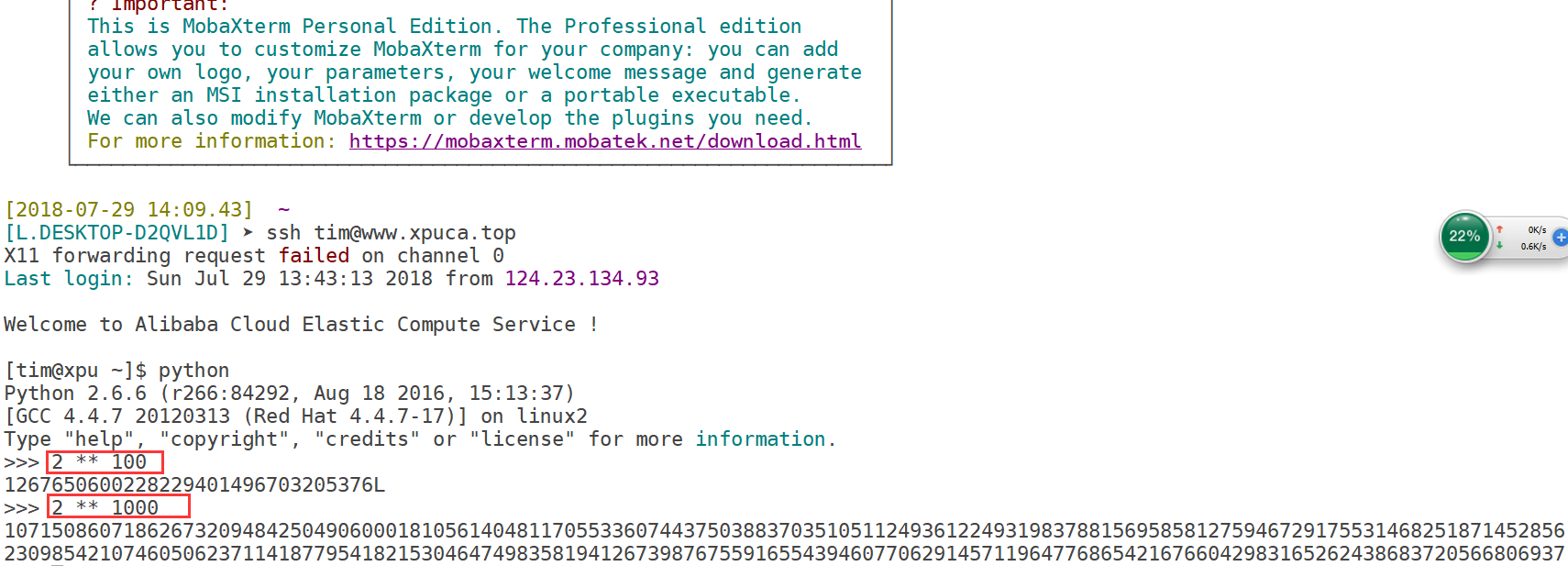Click the [tim@xpu ~]$ shell prompt
This screenshot has height=566, width=1568.
click(x=75, y=371)
